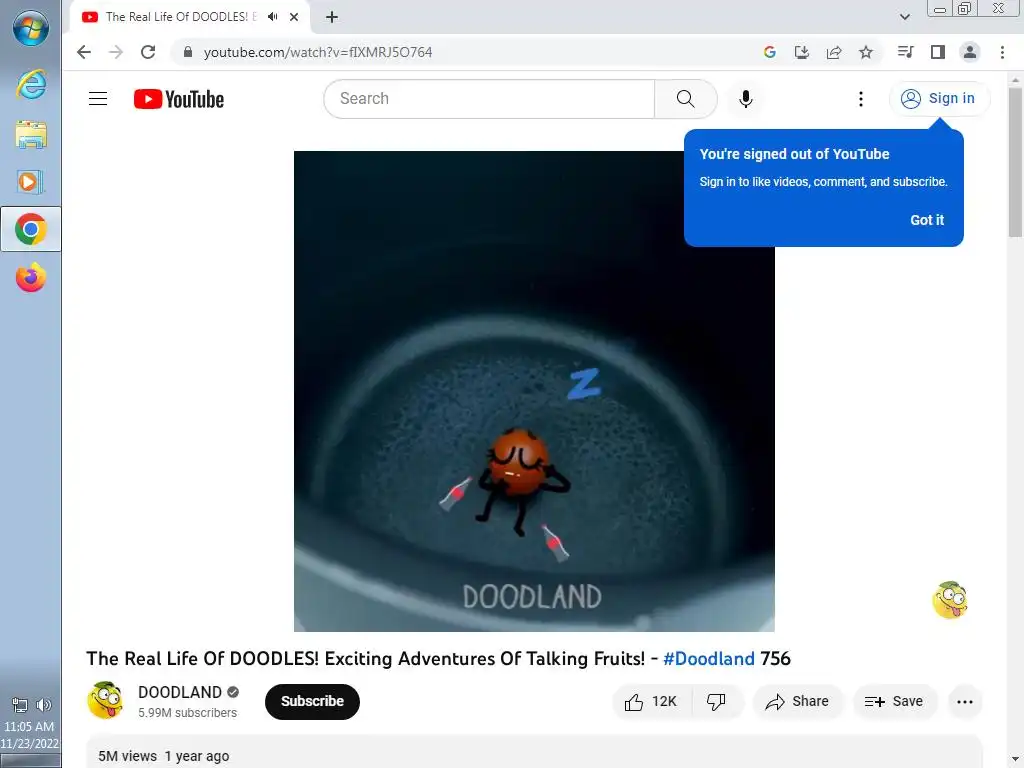Click the video player to pause
This screenshot has height=768, width=1024.
click(534, 391)
